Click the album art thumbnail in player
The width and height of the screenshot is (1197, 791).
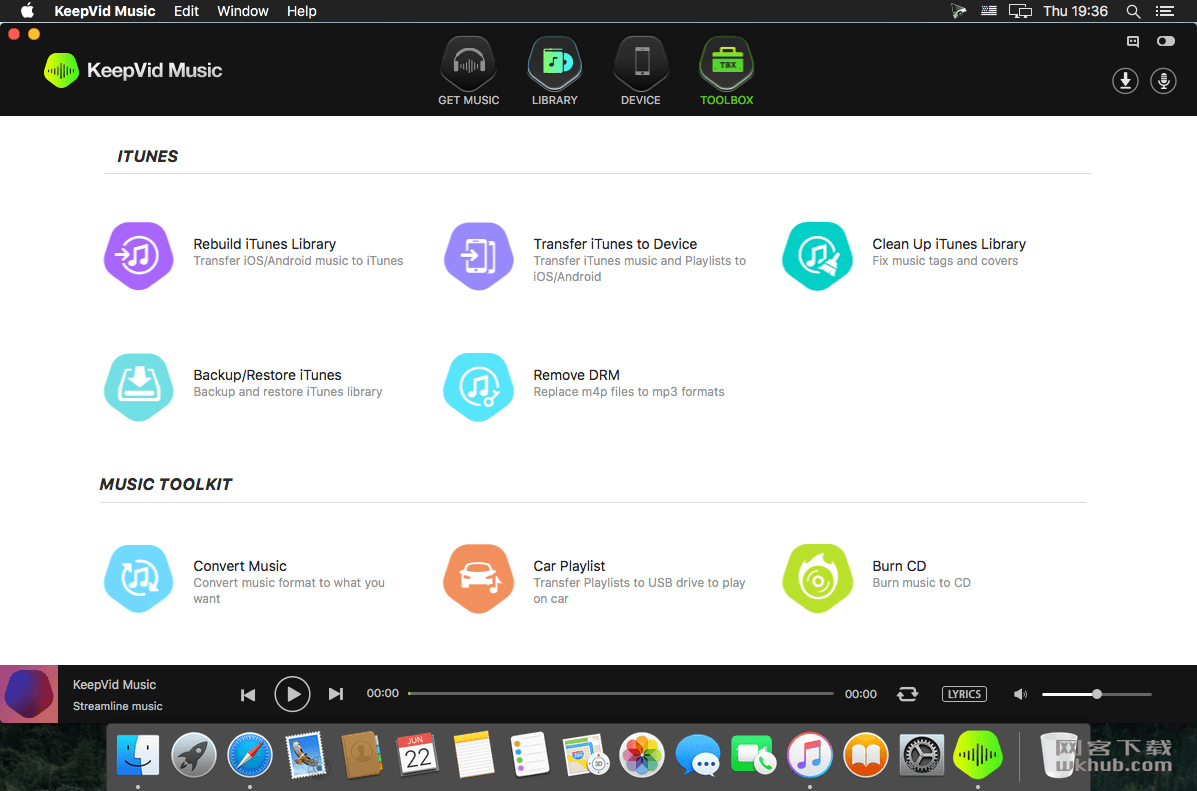(x=29, y=694)
